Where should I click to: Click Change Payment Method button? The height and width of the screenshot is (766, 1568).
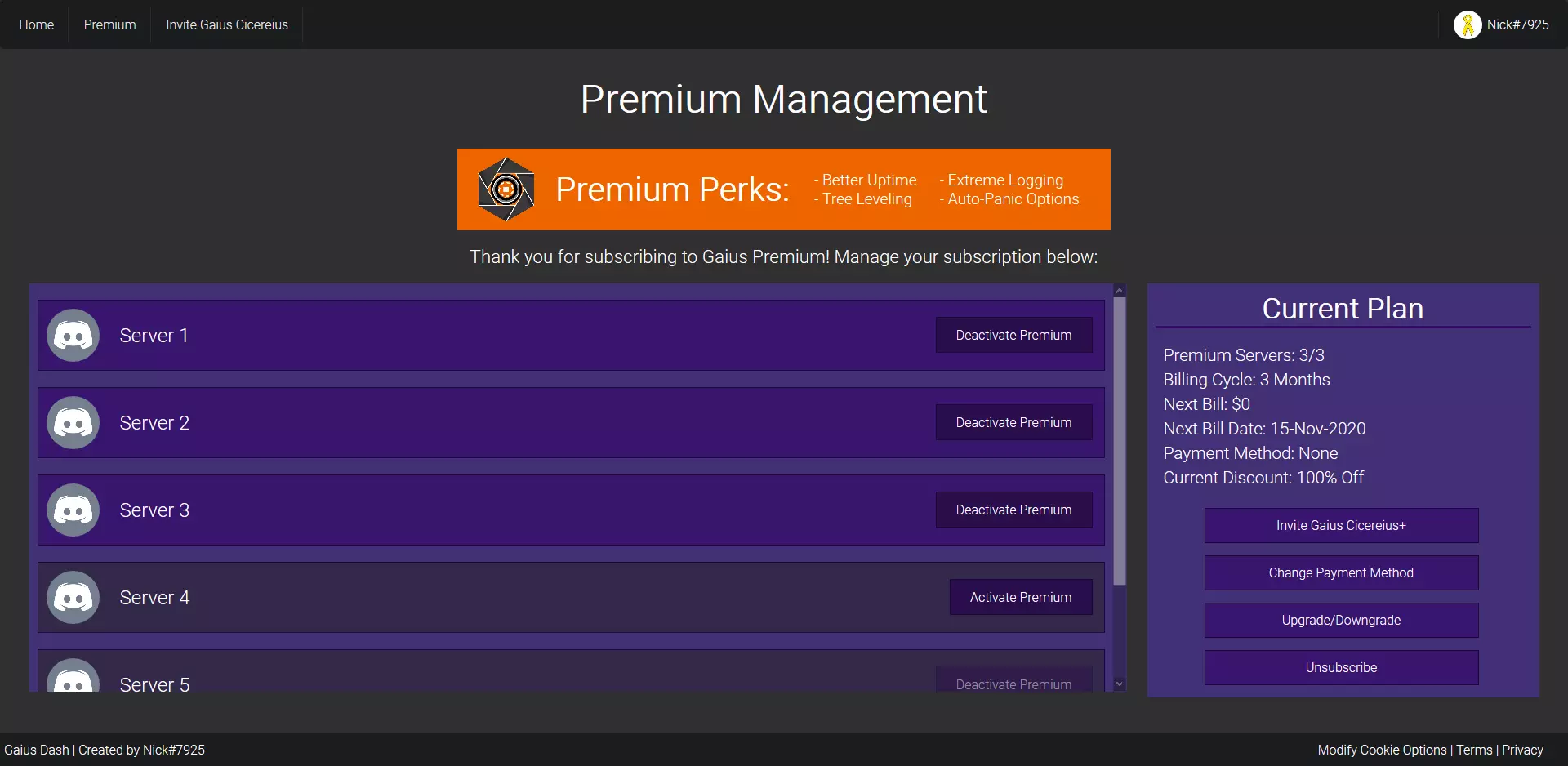click(x=1340, y=573)
